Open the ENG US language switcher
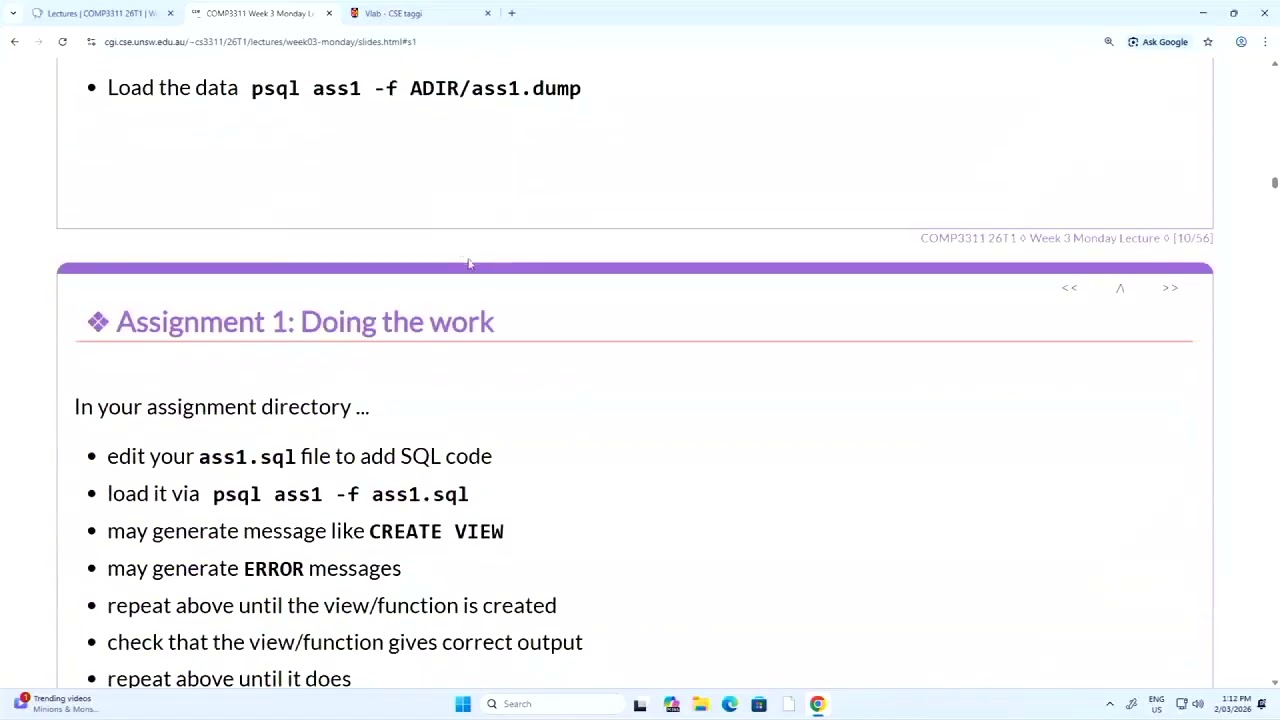Image resolution: width=1280 pixels, height=720 pixels. click(x=1156, y=704)
